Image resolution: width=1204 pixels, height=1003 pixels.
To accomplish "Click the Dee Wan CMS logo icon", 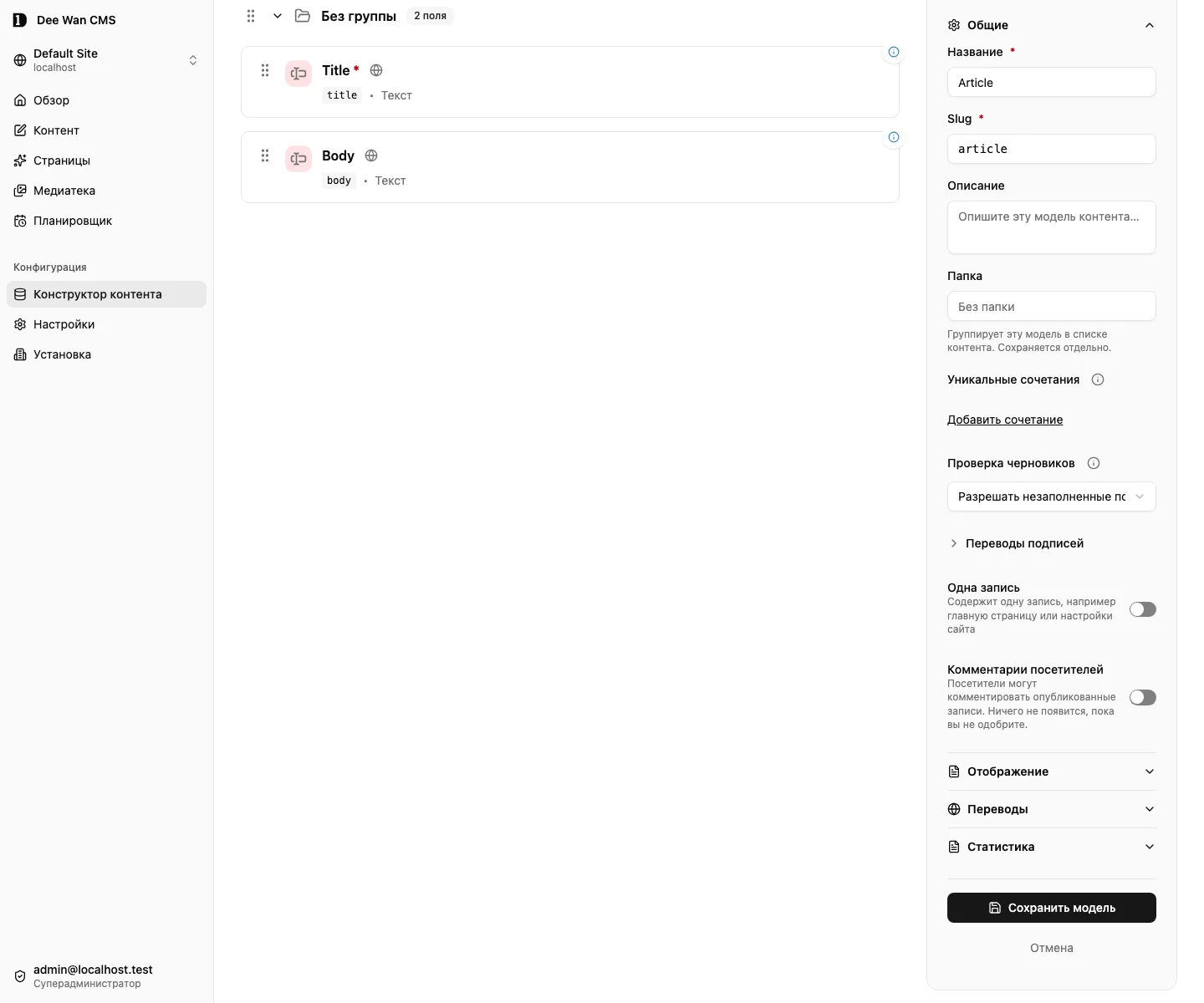I will click(20, 20).
